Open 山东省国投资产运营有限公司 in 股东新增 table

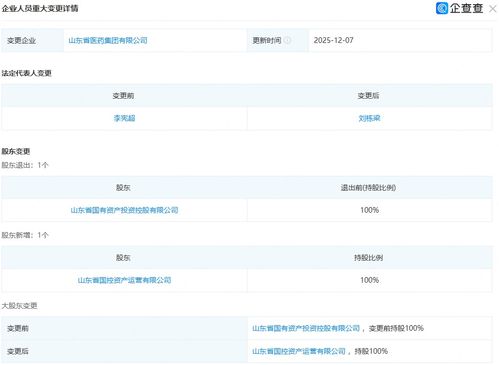click(124, 280)
